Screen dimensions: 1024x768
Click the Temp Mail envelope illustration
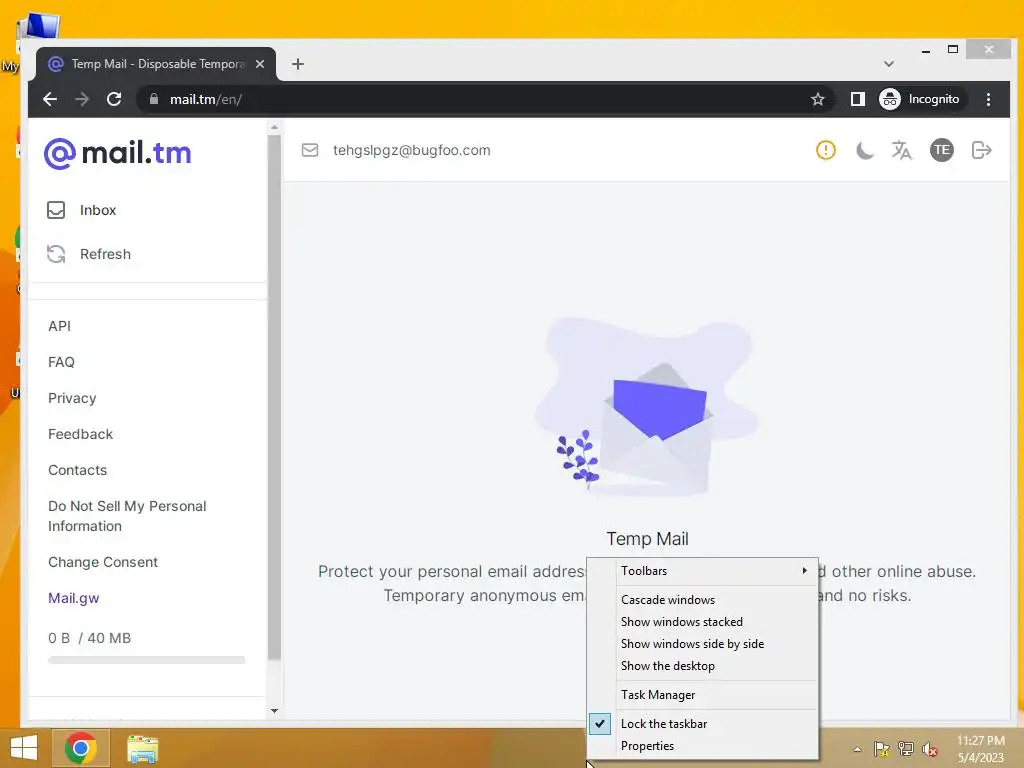pyautogui.click(x=647, y=409)
